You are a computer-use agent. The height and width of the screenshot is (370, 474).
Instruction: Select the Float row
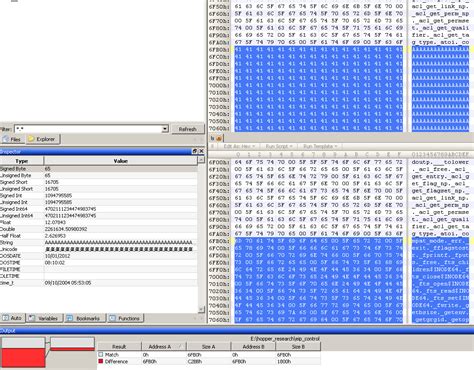tap(99, 222)
